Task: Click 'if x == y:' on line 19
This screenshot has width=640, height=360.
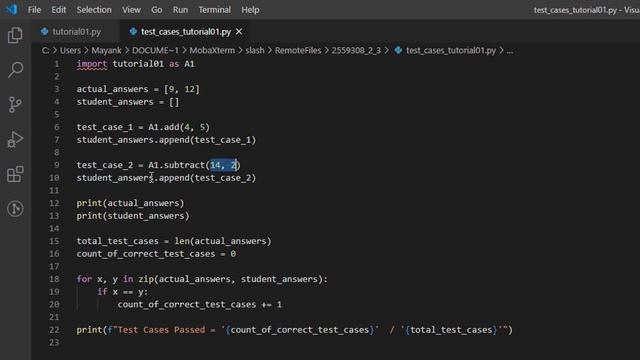Action: click(x=123, y=291)
